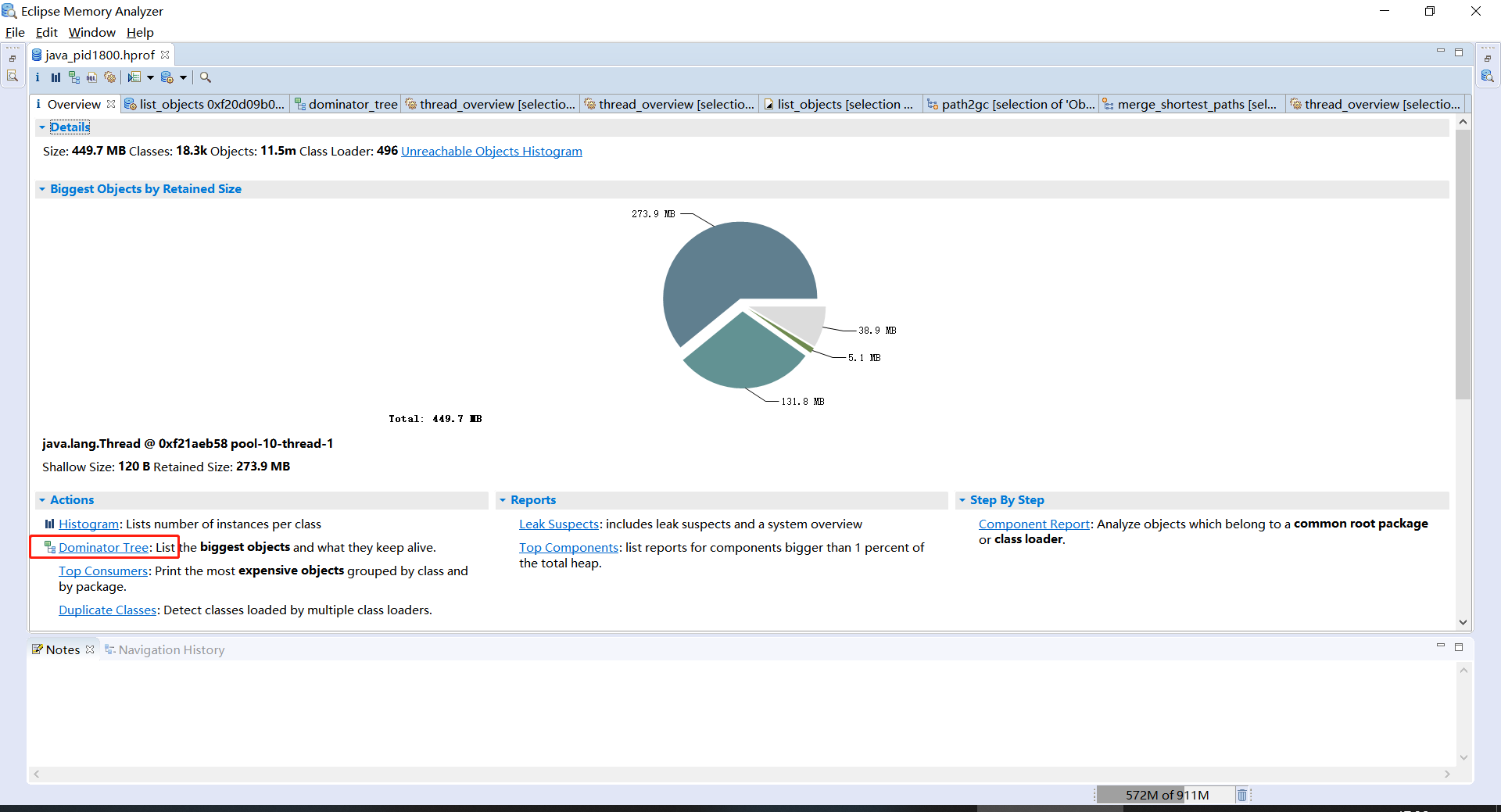1501x812 pixels.
Task: Switch to list_objects [selection tab
Action: coord(839,104)
